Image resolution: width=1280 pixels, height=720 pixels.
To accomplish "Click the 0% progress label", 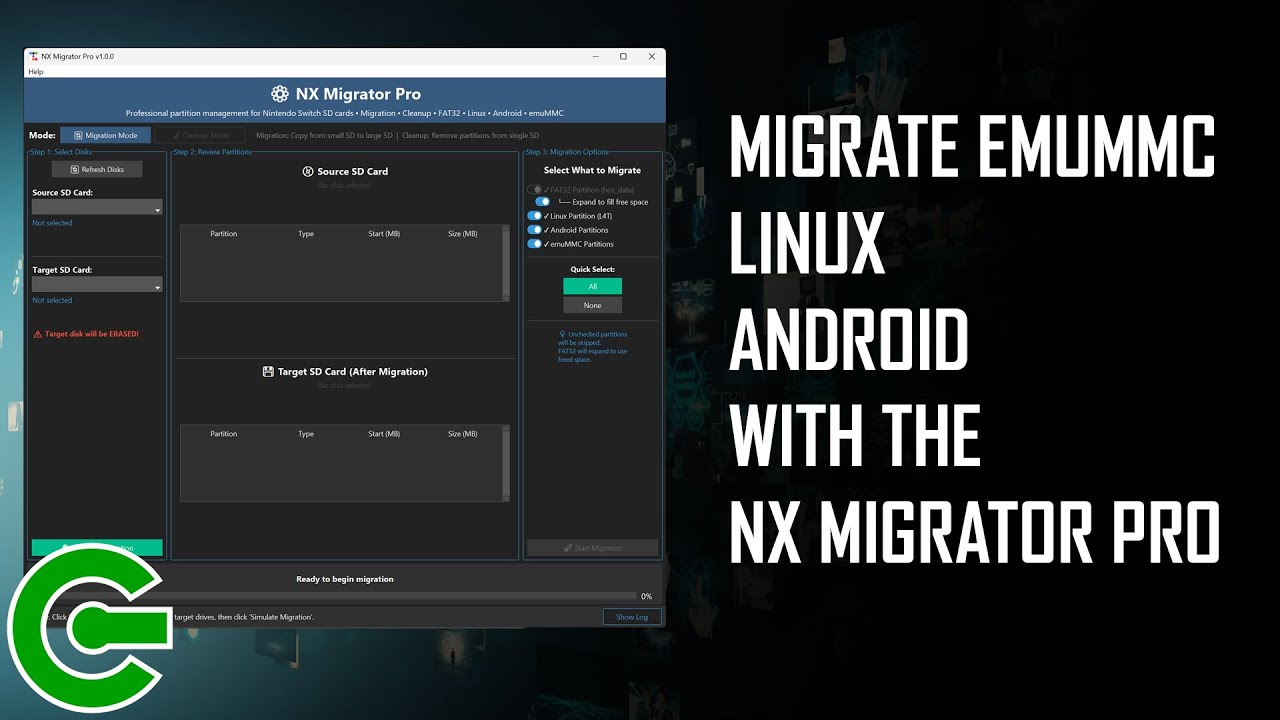I will 646,596.
